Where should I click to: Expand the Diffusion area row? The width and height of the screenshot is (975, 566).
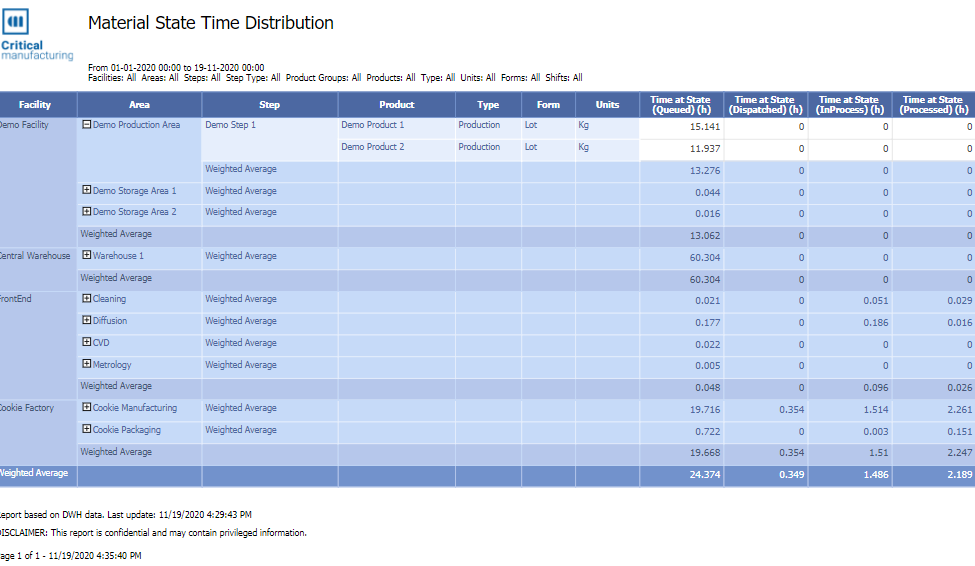86,321
